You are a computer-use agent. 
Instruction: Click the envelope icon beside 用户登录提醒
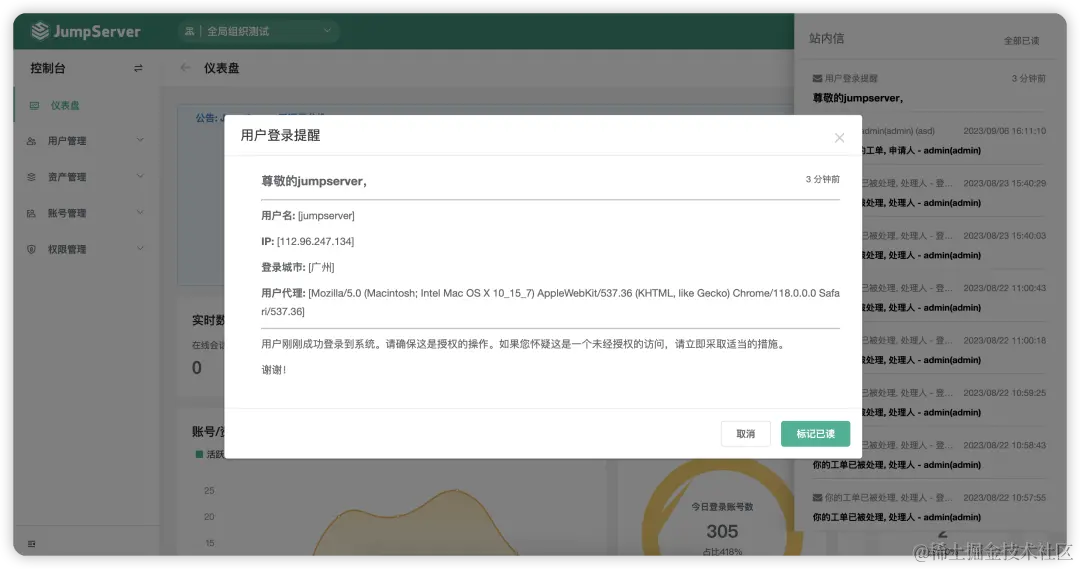817,79
